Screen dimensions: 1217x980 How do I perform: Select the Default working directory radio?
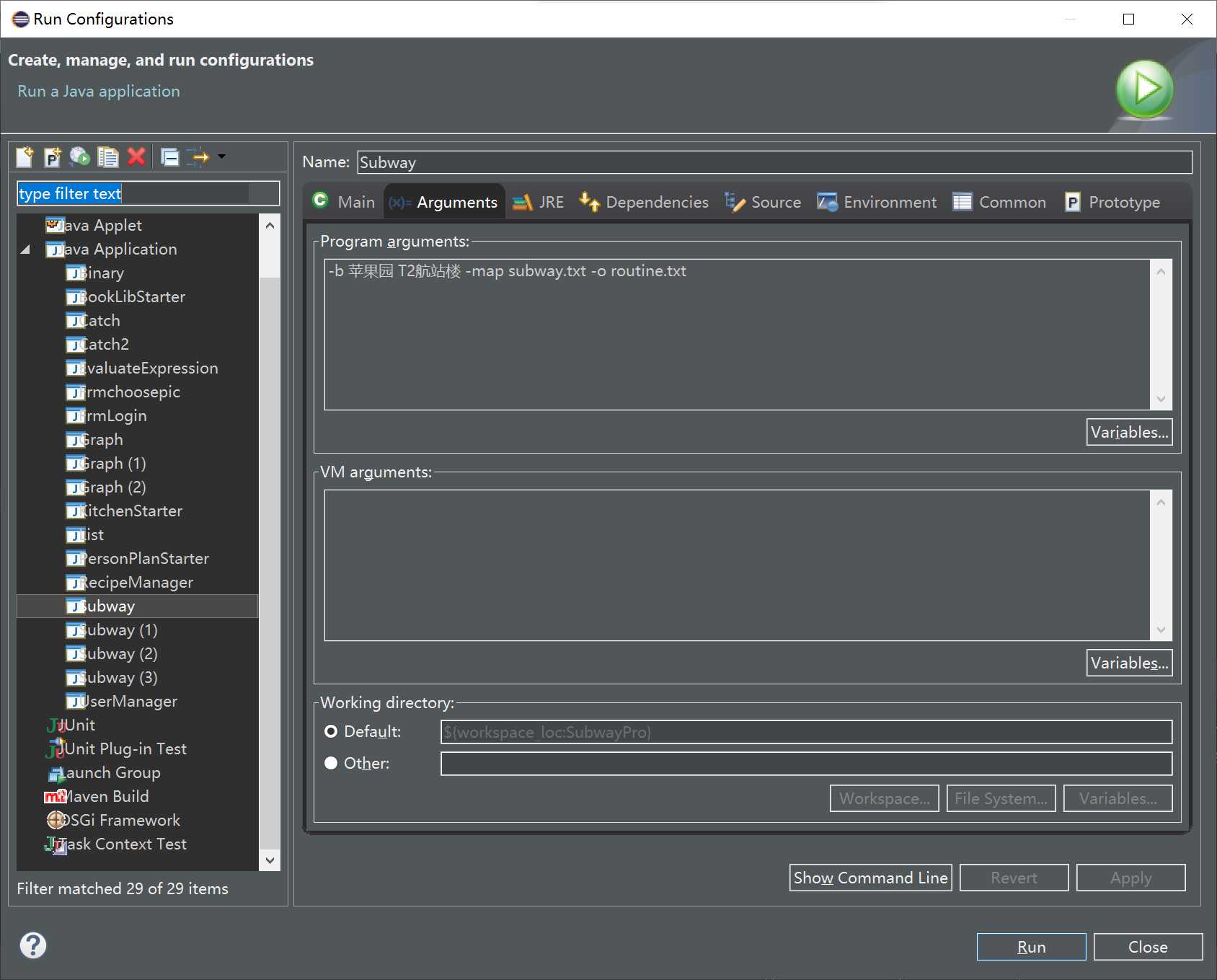point(331,732)
